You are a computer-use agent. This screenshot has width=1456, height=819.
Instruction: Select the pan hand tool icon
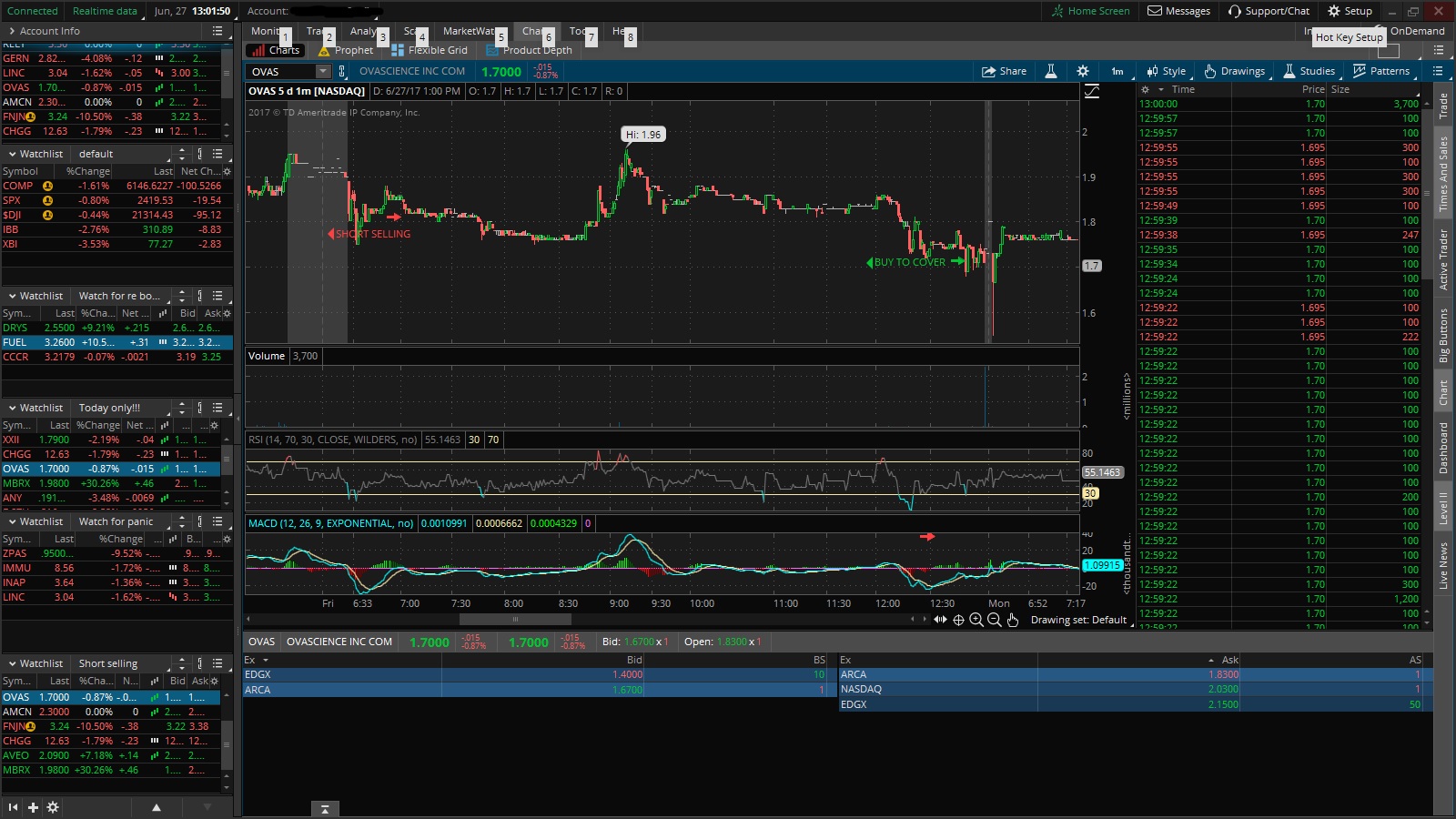pyautogui.click(x=1013, y=620)
